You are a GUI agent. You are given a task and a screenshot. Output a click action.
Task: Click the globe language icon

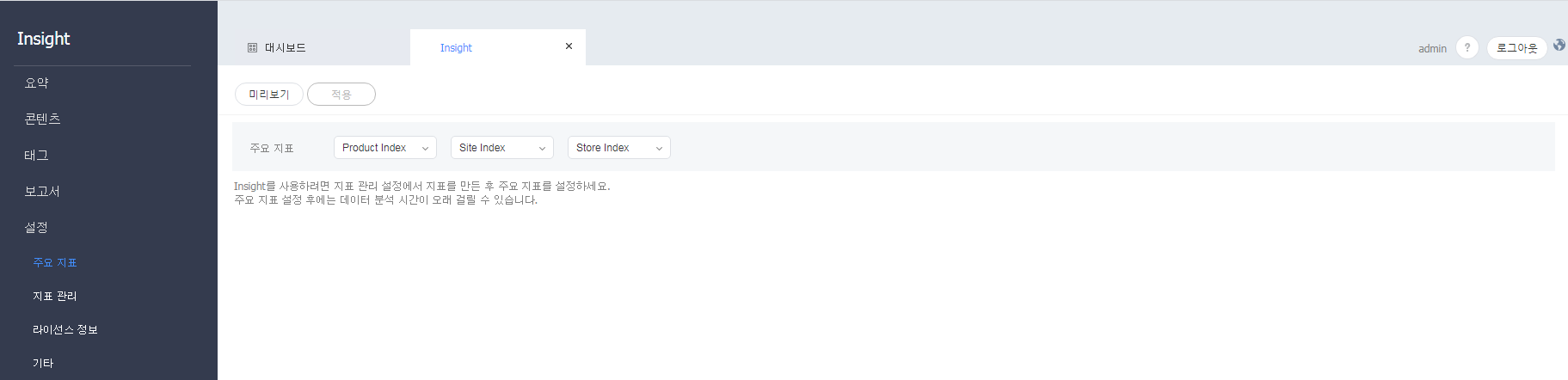(1559, 45)
